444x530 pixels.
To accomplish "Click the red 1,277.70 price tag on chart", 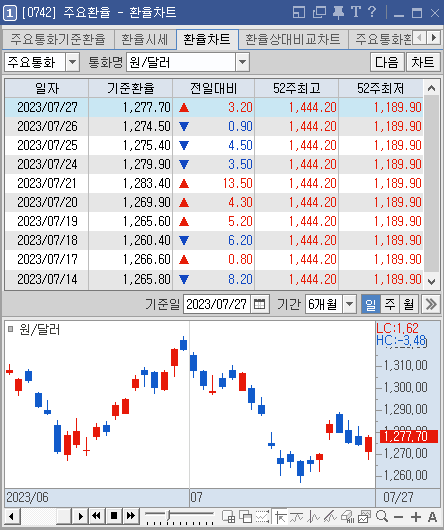I will click(x=409, y=436).
